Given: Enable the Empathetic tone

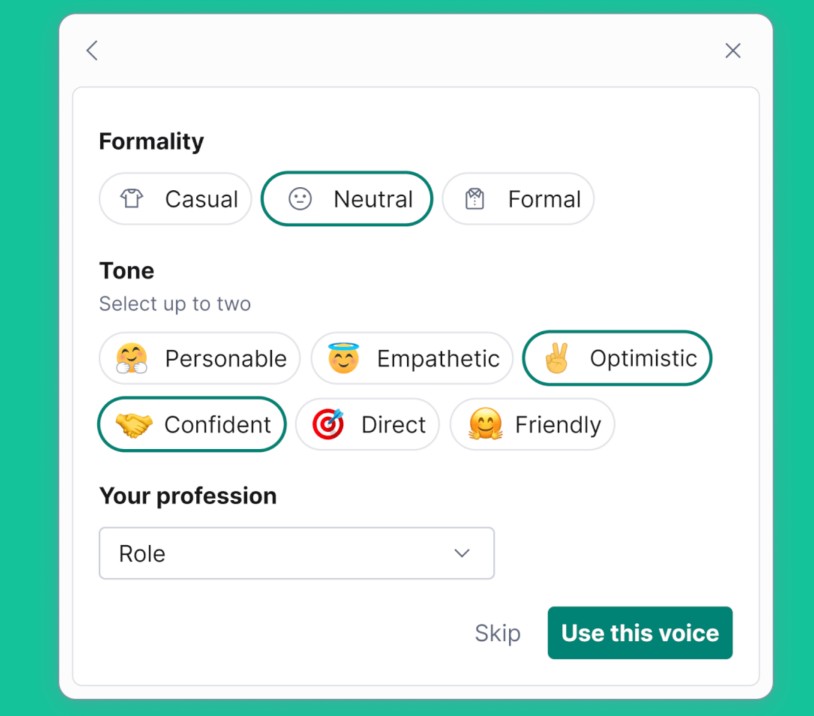Looking at the screenshot, I should tap(412, 358).
